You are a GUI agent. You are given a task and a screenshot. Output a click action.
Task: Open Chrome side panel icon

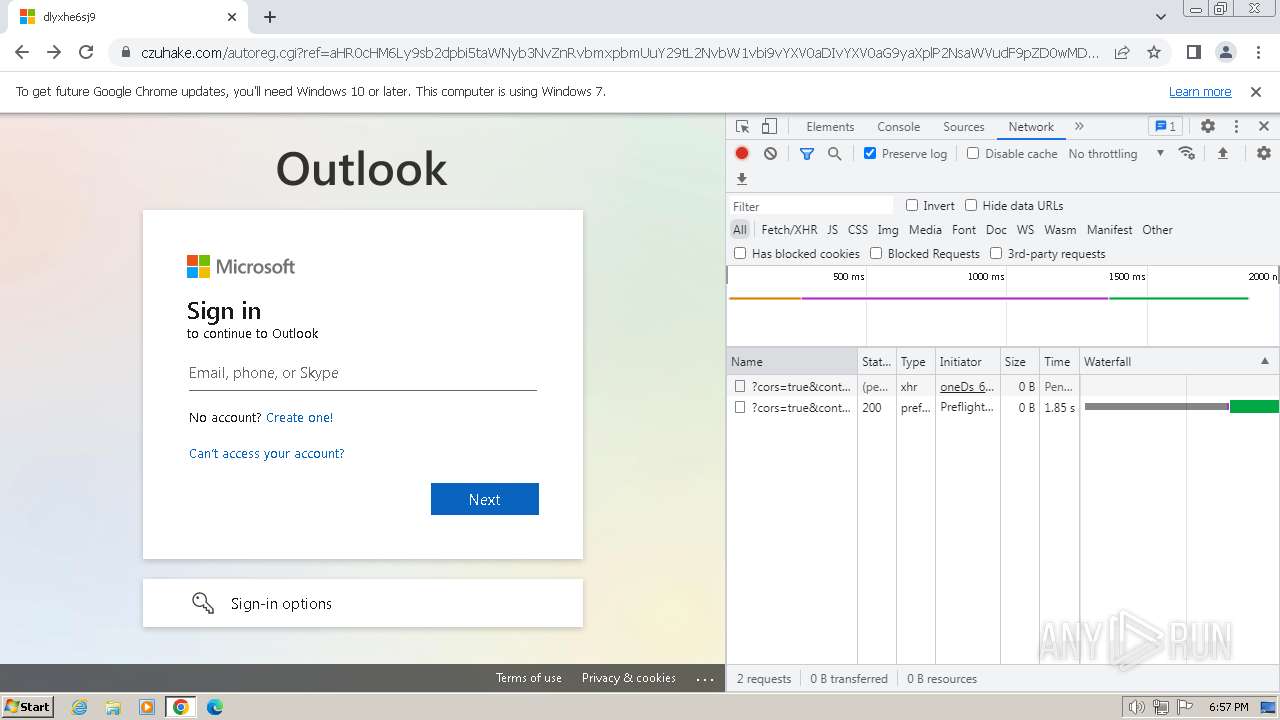(1193, 53)
